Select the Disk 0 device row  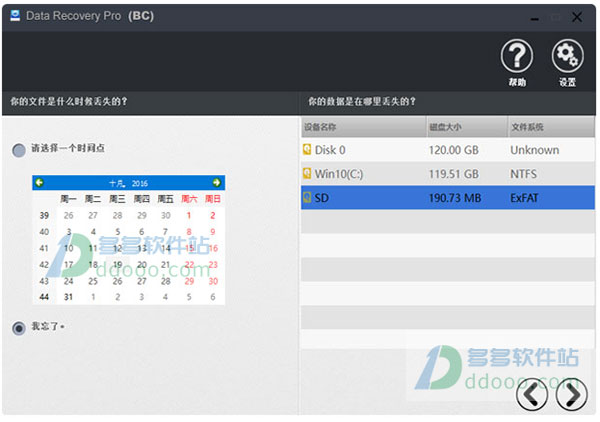pyautogui.click(x=448, y=150)
